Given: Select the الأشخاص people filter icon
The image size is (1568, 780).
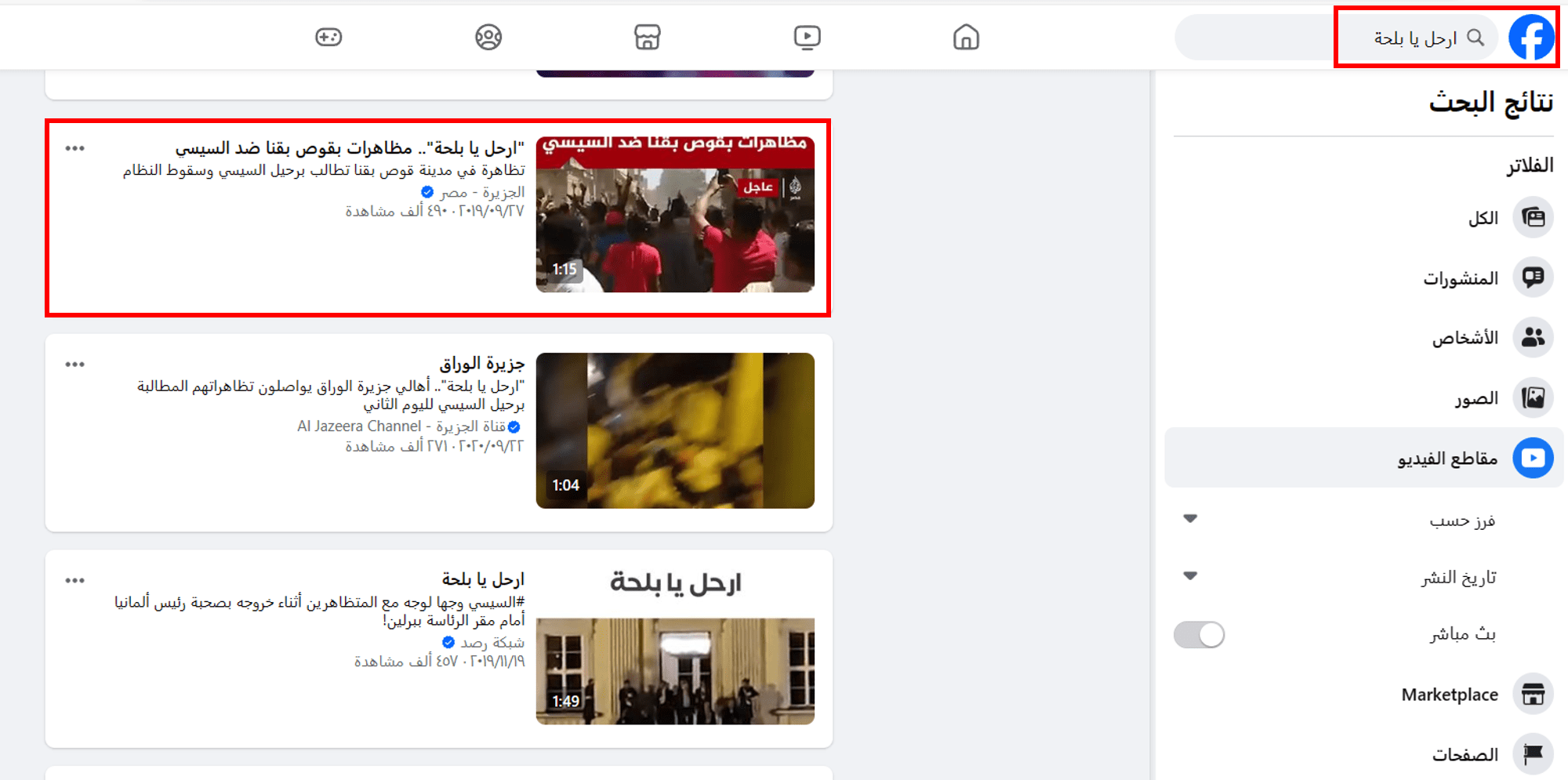Looking at the screenshot, I should [x=1533, y=338].
